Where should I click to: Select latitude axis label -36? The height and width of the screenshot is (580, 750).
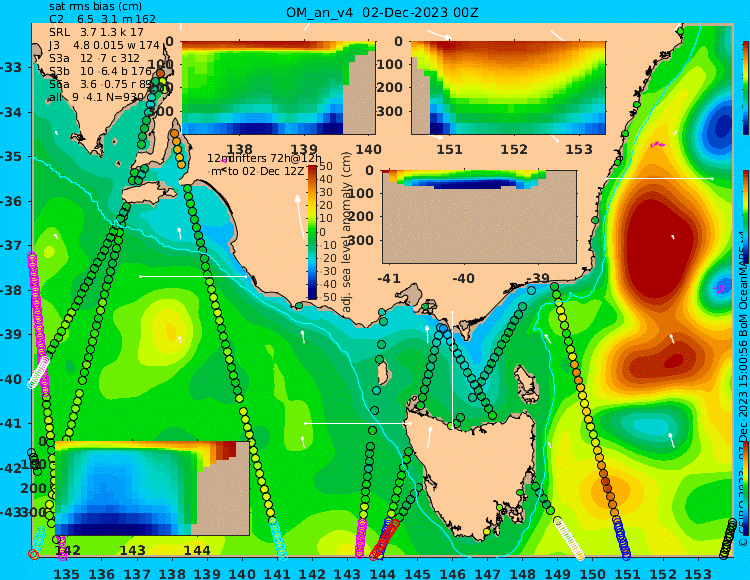(11, 201)
